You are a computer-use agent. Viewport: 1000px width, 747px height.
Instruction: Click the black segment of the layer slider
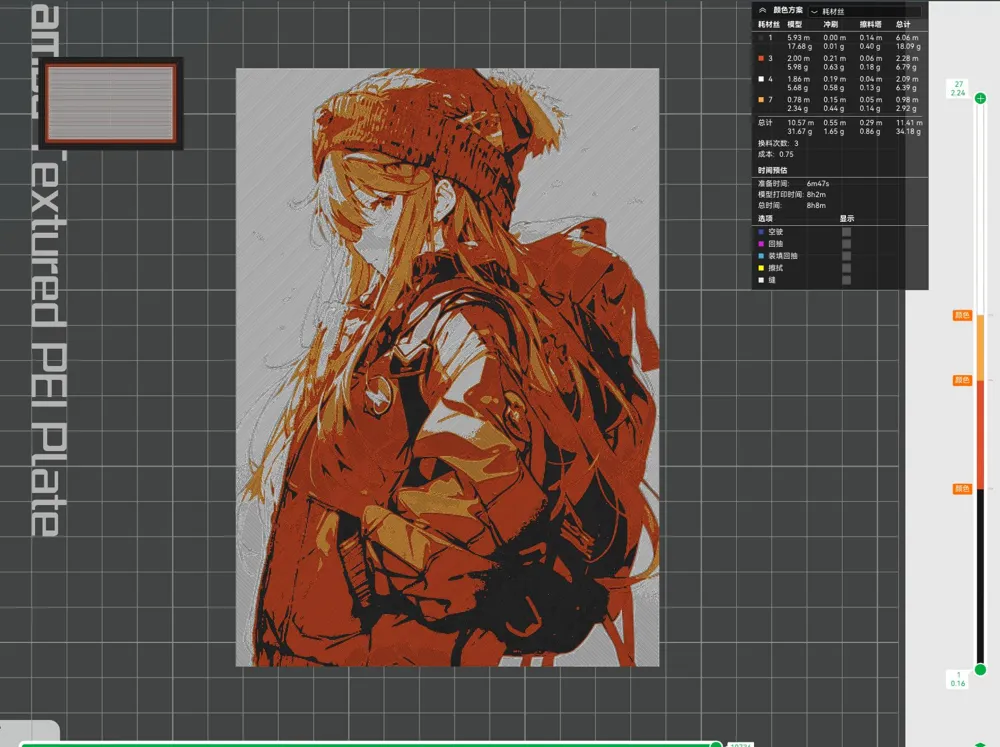coord(980,576)
